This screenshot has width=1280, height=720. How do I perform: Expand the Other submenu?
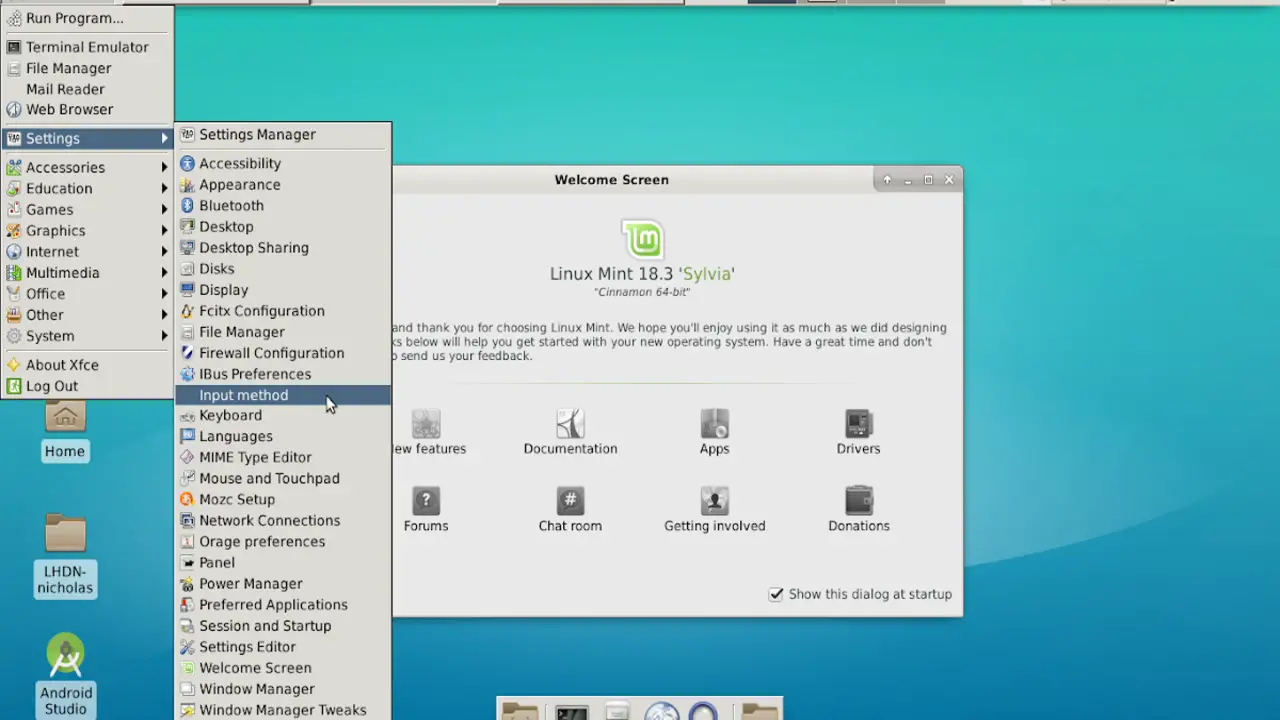point(87,314)
